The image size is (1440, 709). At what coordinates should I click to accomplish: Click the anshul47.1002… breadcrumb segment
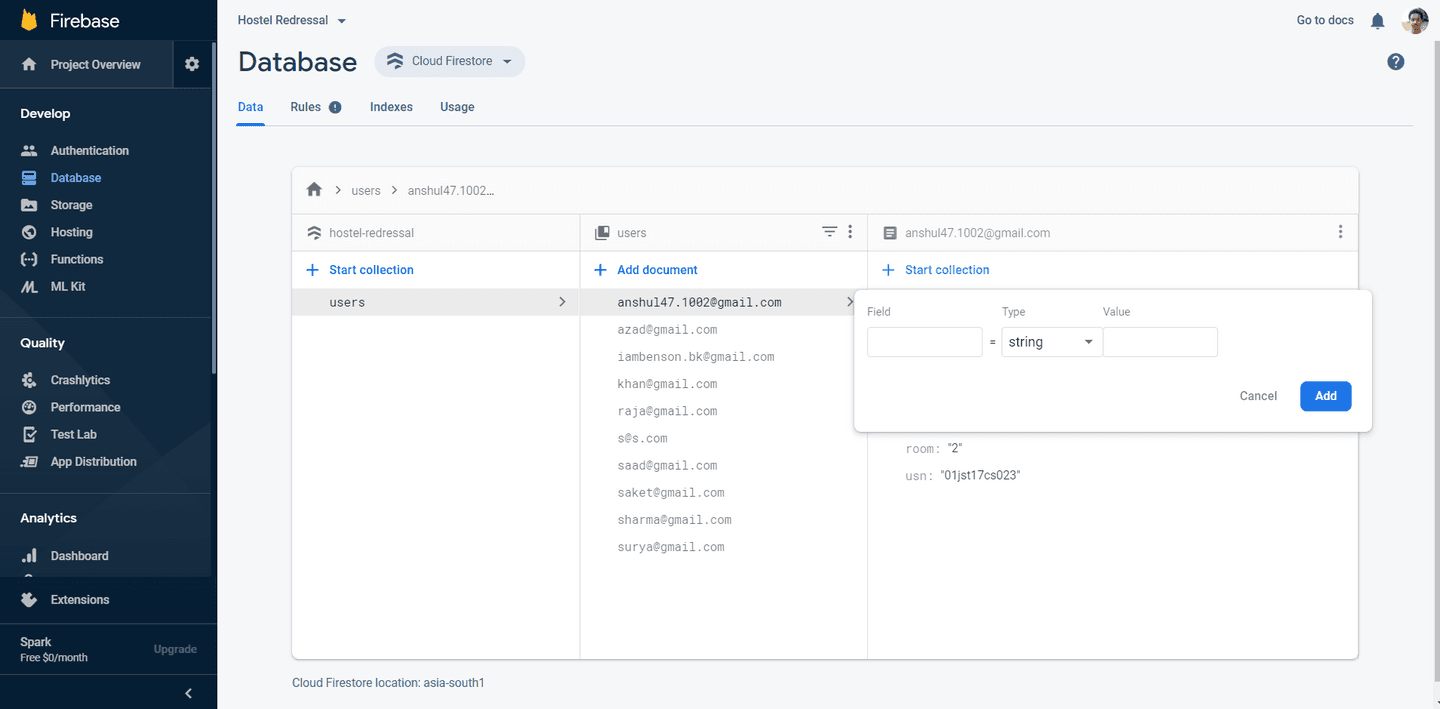click(x=451, y=190)
